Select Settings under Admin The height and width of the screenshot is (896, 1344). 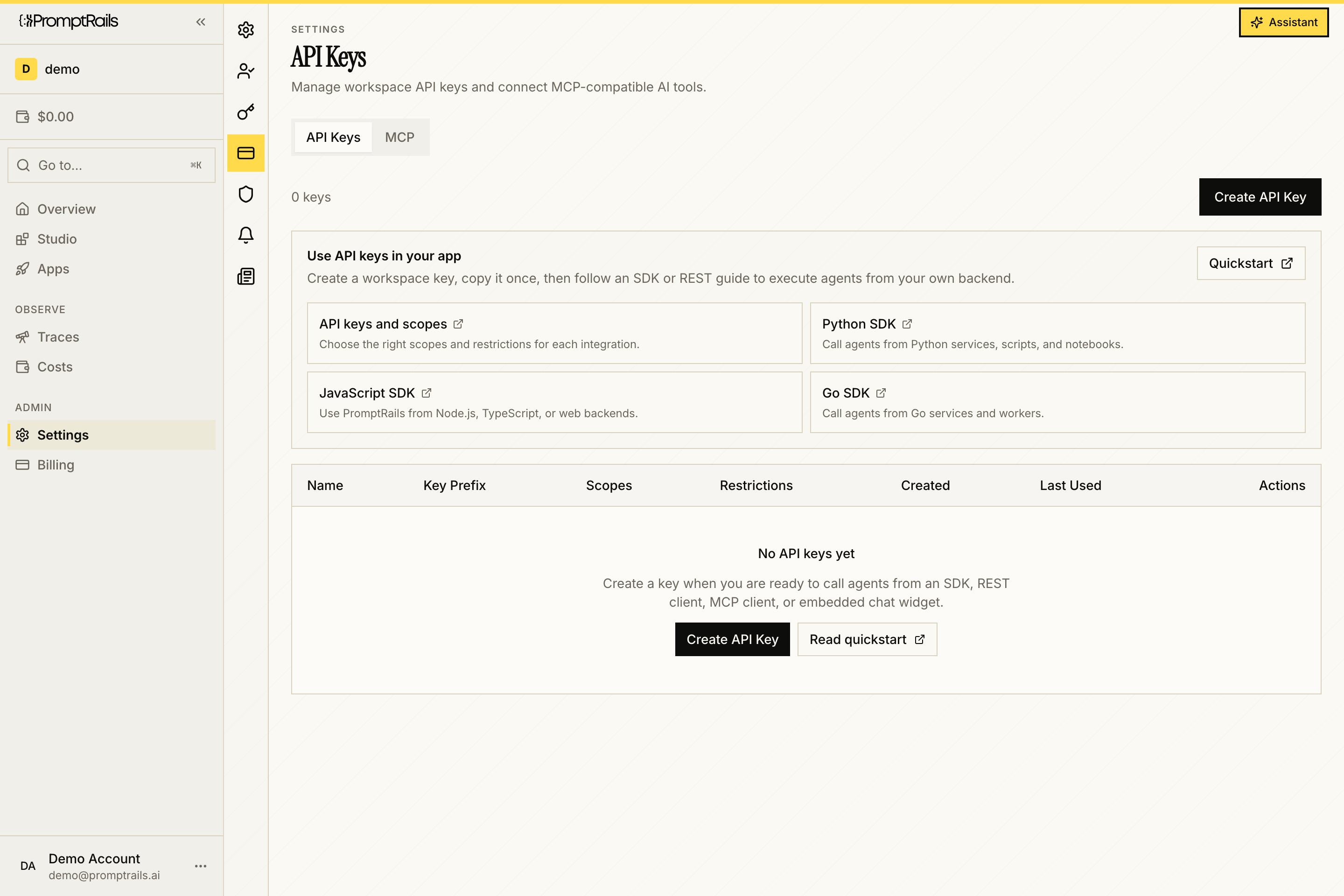tap(112, 435)
